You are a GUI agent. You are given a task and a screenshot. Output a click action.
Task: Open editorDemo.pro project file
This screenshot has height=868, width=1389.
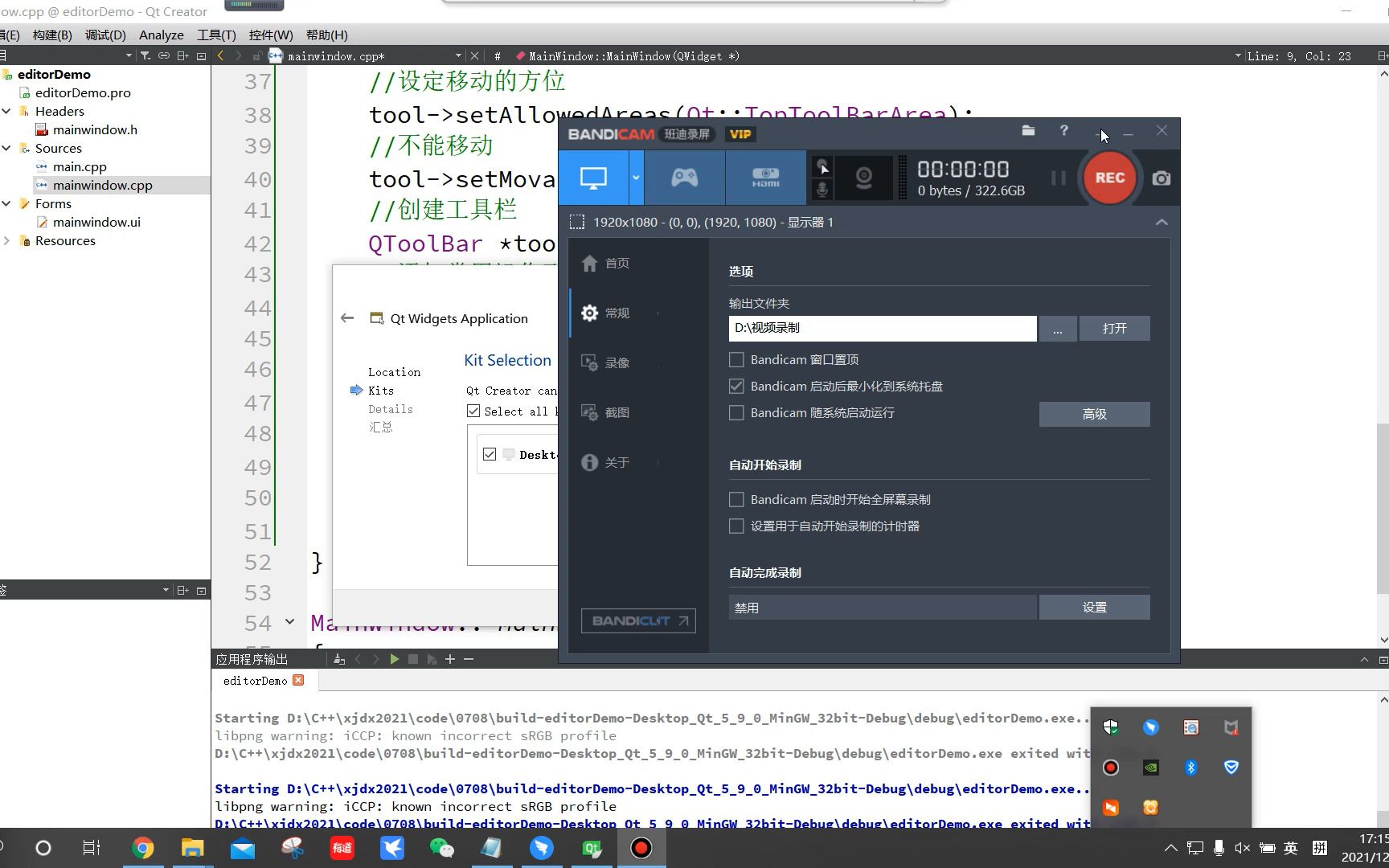coord(83,92)
